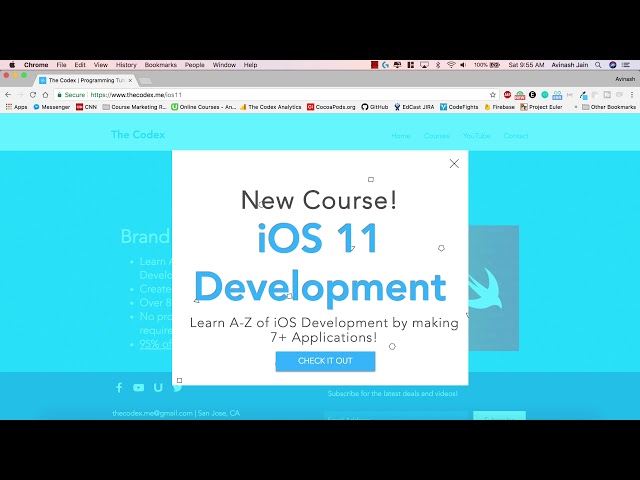Open the CocoaPods.org bookmark

pos(331,107)
